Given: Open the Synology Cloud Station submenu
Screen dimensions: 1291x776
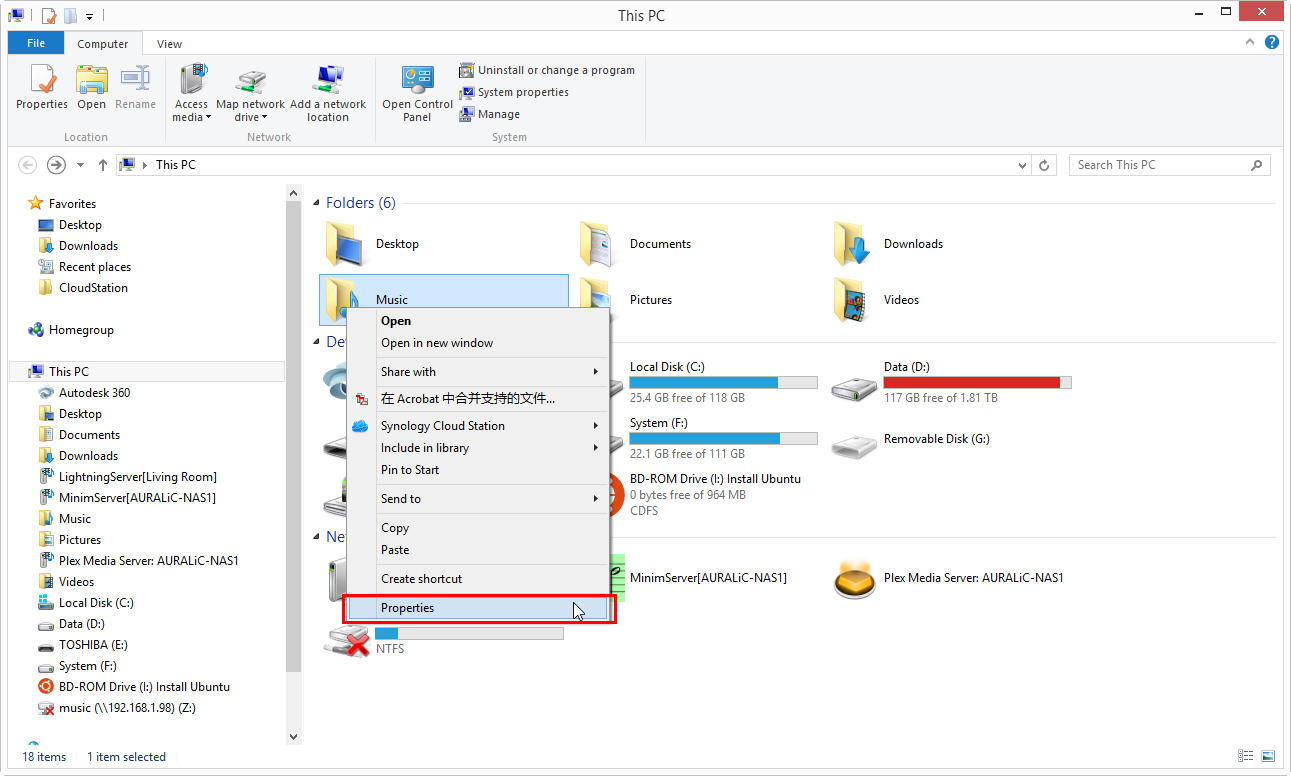Looking at the screenshot, I should 478,426.
